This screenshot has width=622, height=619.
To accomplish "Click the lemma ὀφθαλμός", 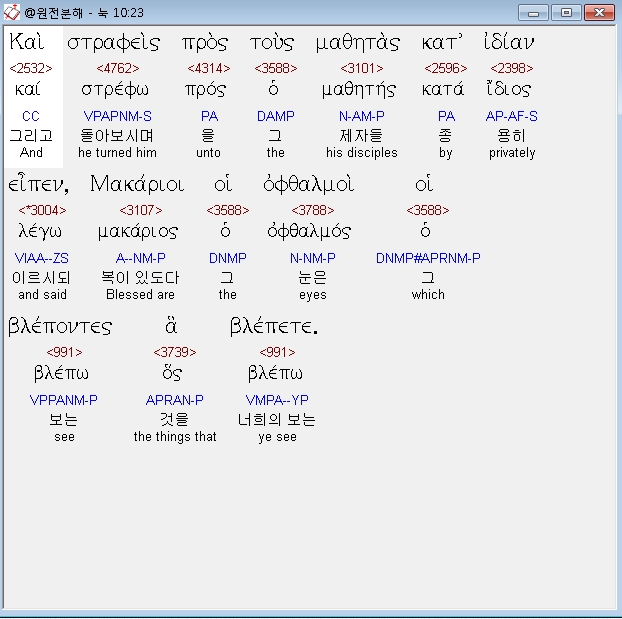I will coord(309,231).
